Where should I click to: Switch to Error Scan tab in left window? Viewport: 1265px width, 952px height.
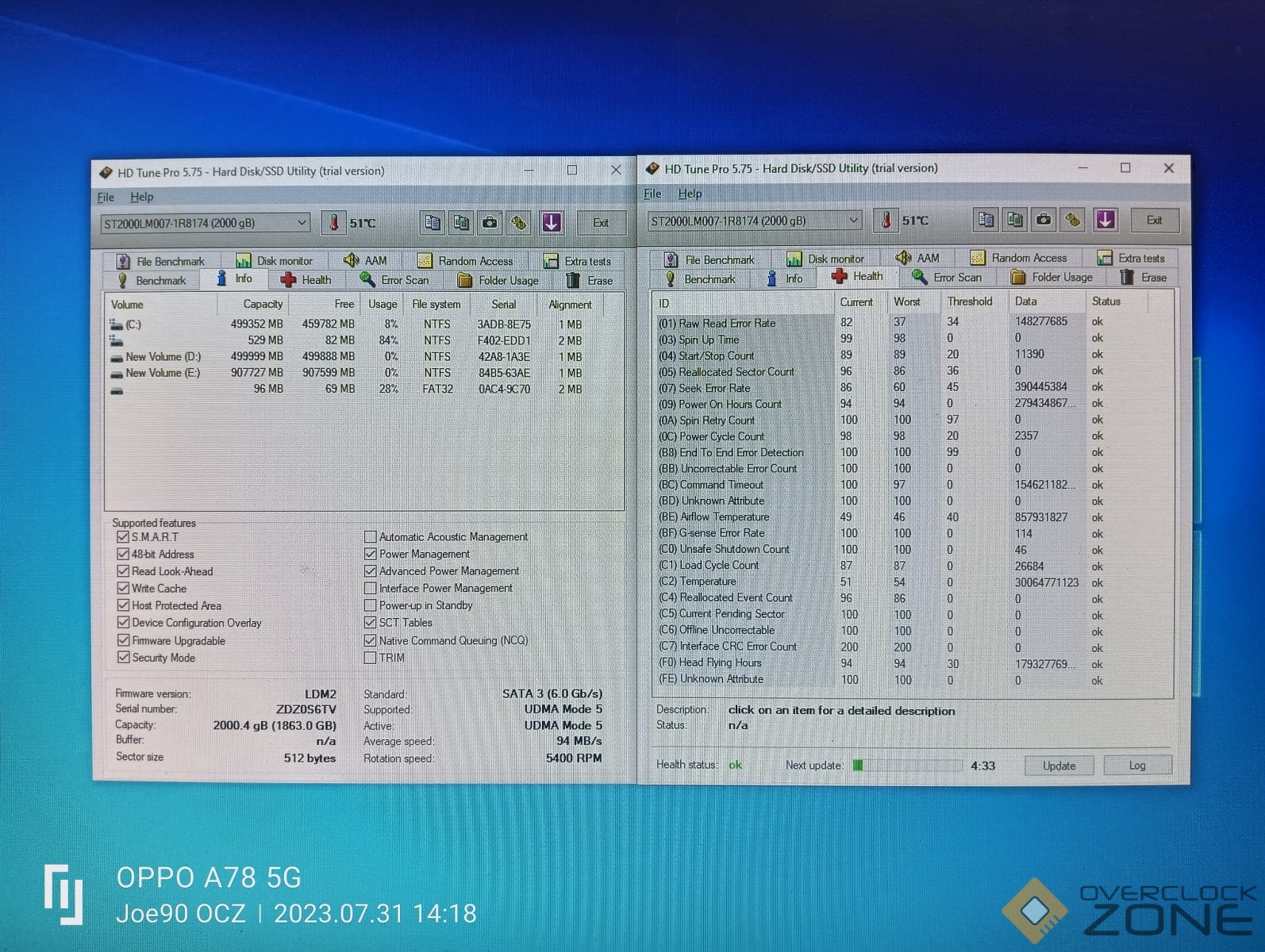(394, 280)
